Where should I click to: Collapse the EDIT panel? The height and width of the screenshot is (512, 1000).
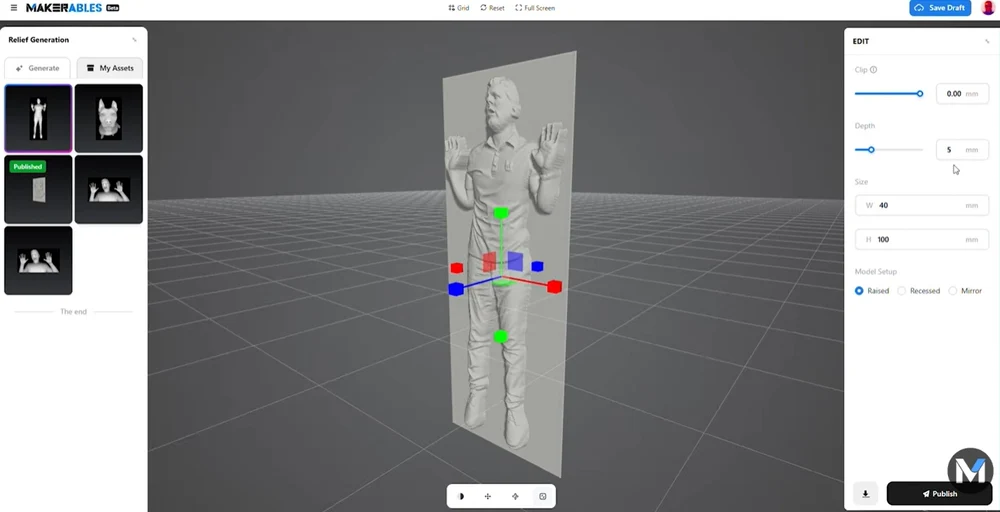tap(987, 41)
